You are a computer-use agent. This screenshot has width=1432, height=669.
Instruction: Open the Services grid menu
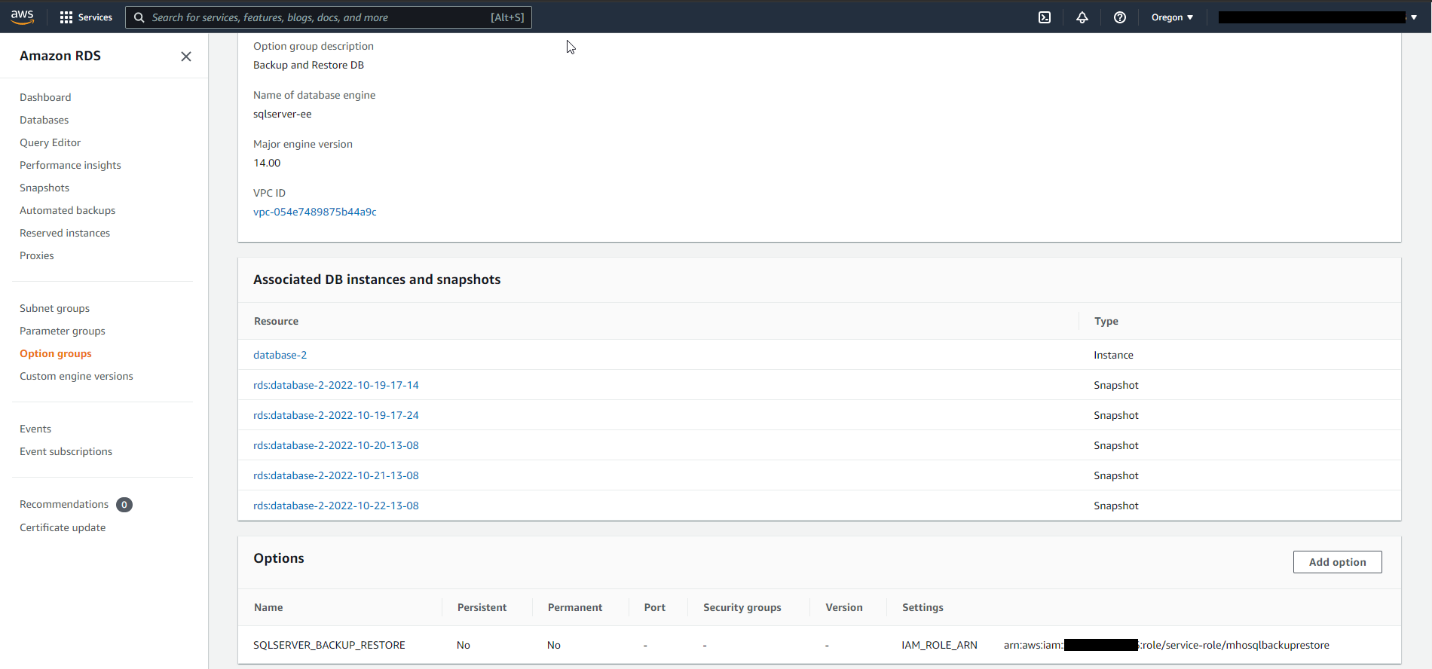(86, 17)
